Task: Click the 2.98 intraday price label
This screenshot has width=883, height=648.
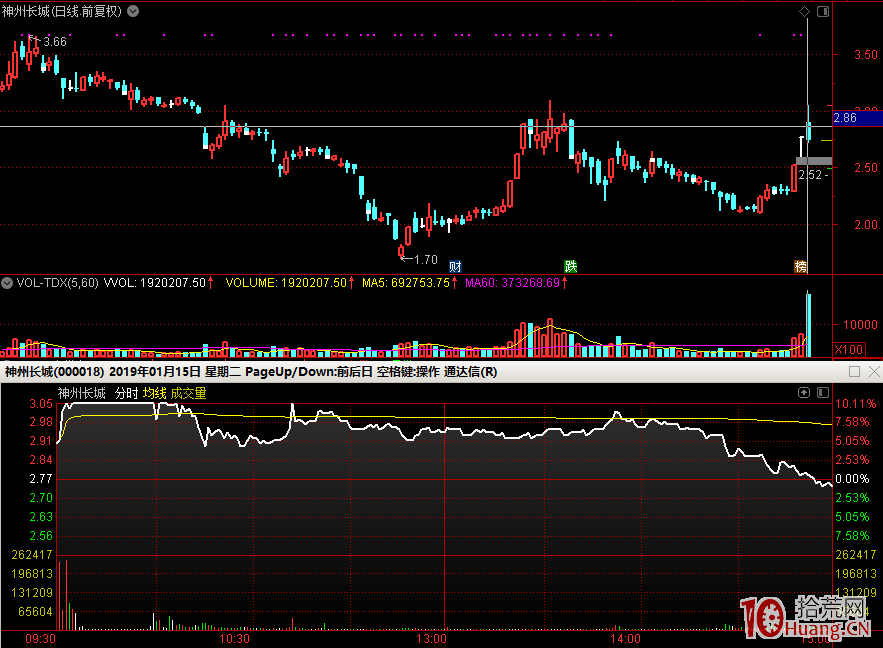Action: 41,422
